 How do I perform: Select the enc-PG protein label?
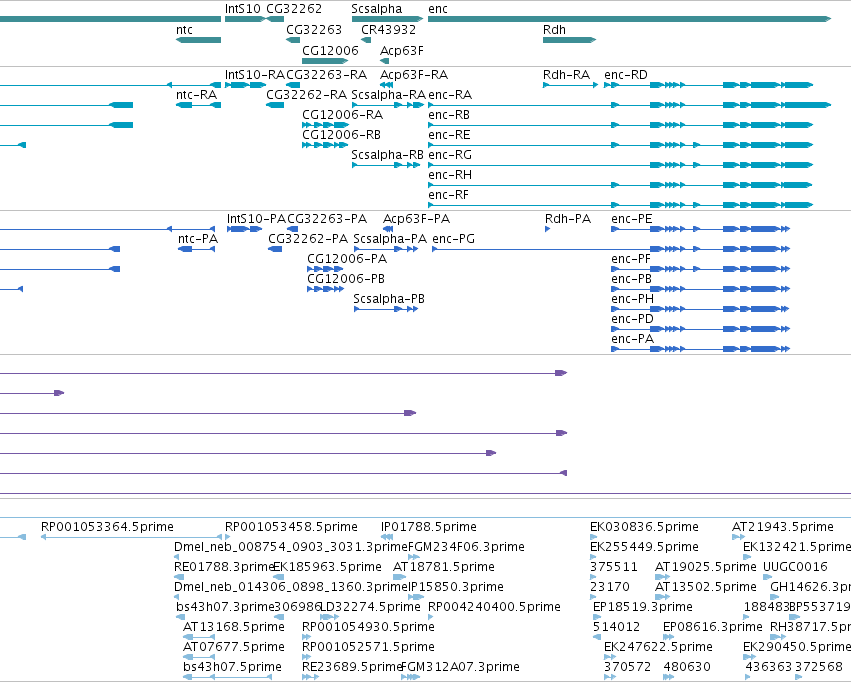point(454,239)
